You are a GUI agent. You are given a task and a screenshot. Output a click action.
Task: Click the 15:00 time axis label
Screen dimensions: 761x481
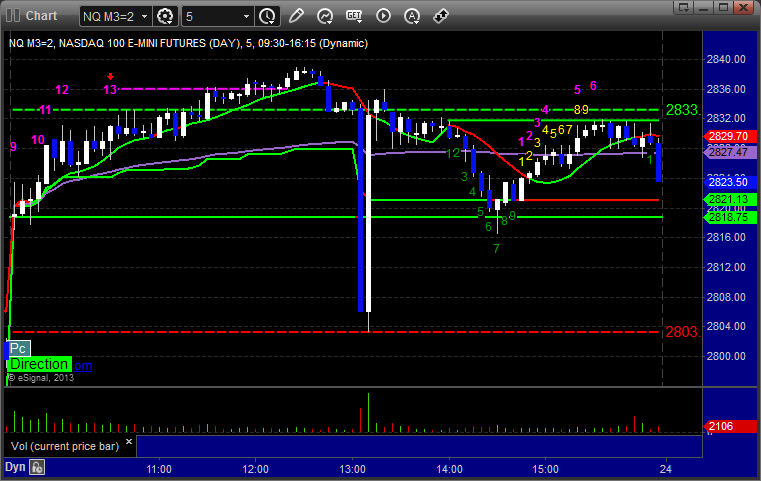546,469
